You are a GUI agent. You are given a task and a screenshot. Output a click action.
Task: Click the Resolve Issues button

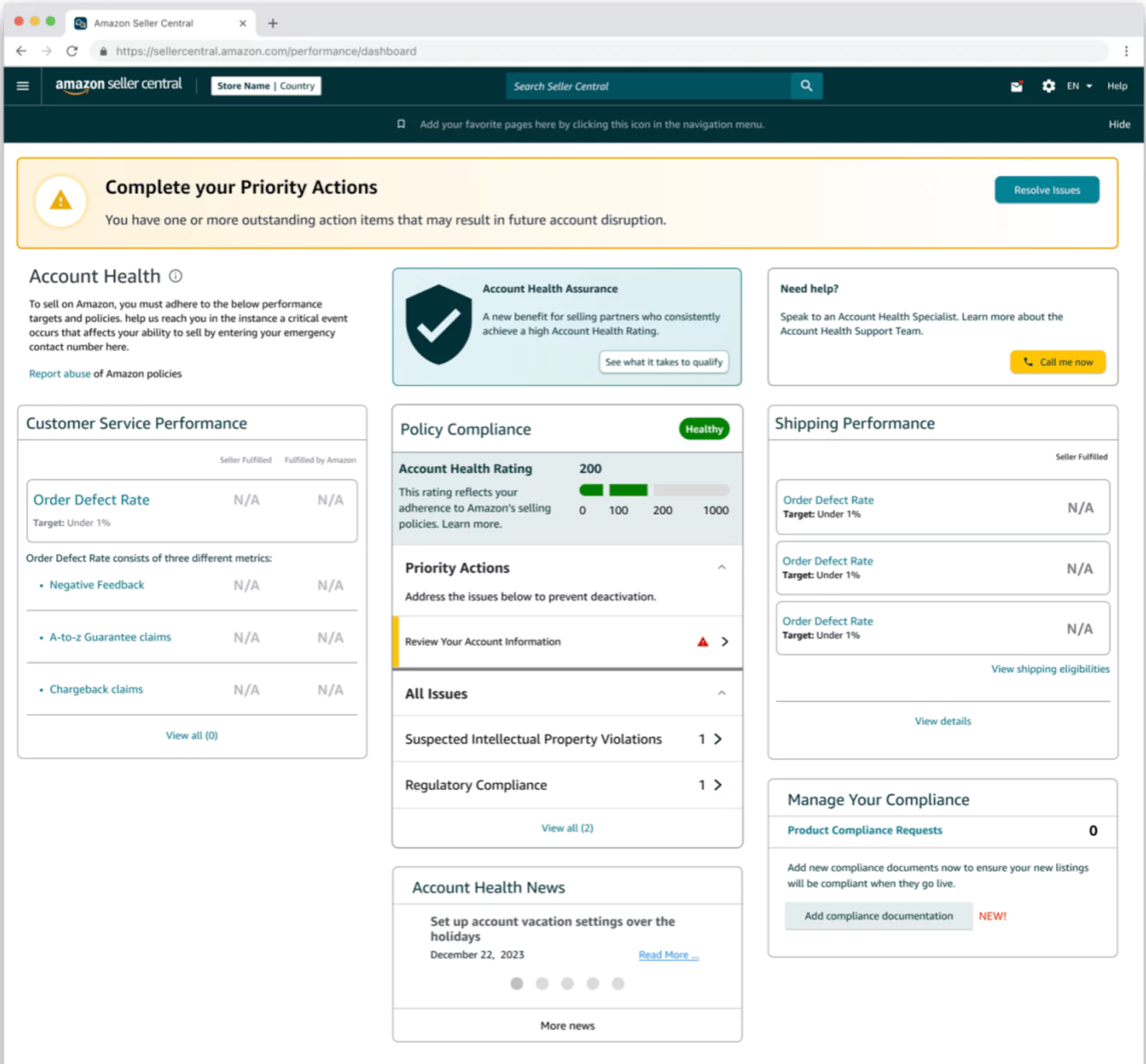pos(1046,190)
